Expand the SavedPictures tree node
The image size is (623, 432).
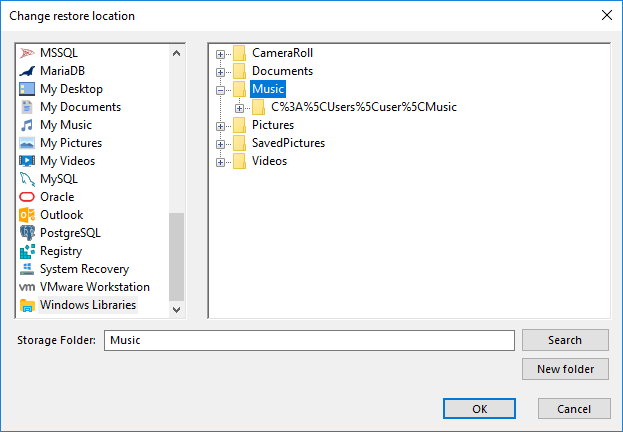click(221, 144)
